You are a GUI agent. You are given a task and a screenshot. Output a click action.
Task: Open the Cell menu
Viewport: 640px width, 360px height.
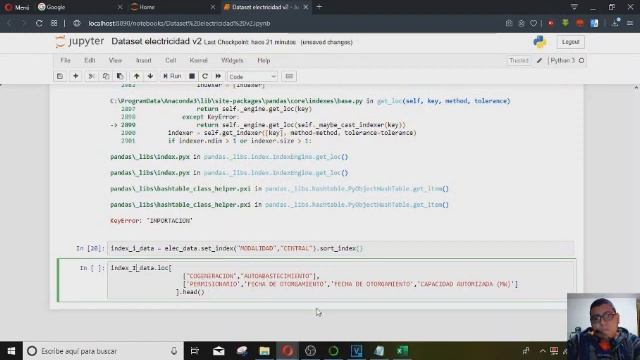[171, 60]
